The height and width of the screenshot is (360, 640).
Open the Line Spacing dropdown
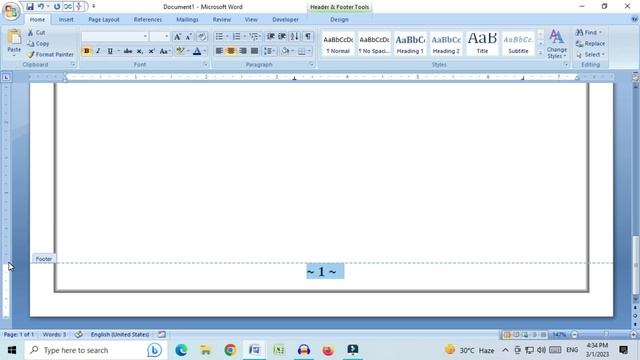click(269, 51)
